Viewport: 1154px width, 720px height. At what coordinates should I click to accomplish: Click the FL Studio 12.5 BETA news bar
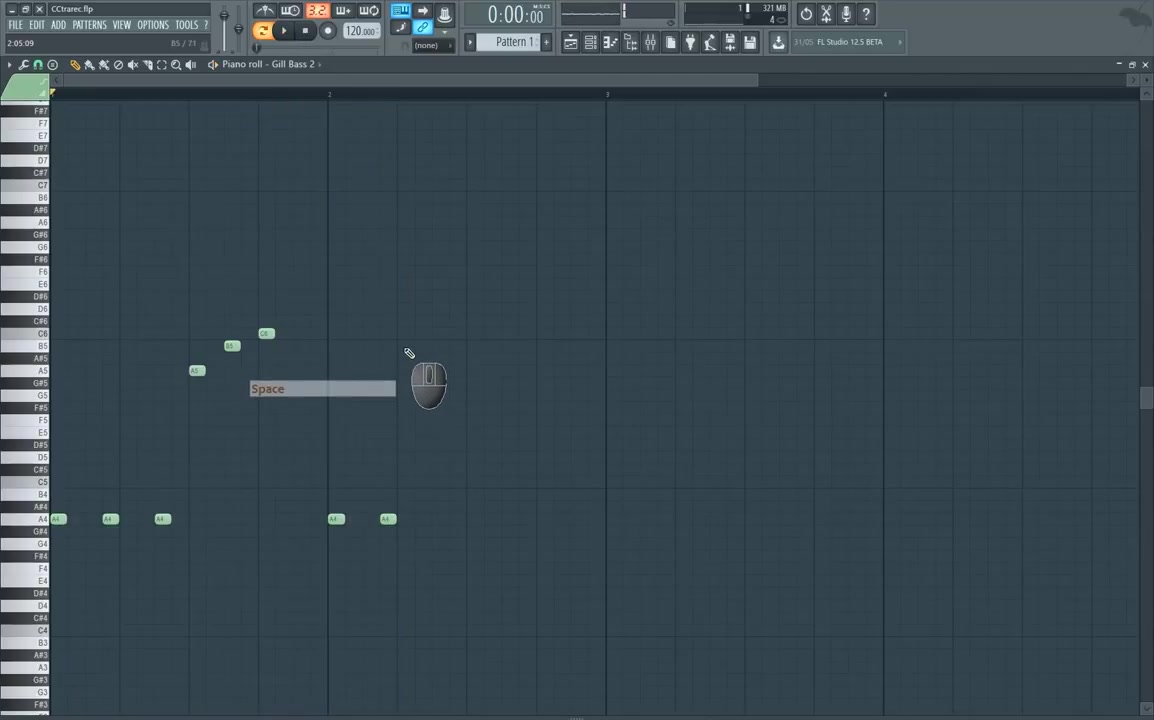tap(847, 41)
